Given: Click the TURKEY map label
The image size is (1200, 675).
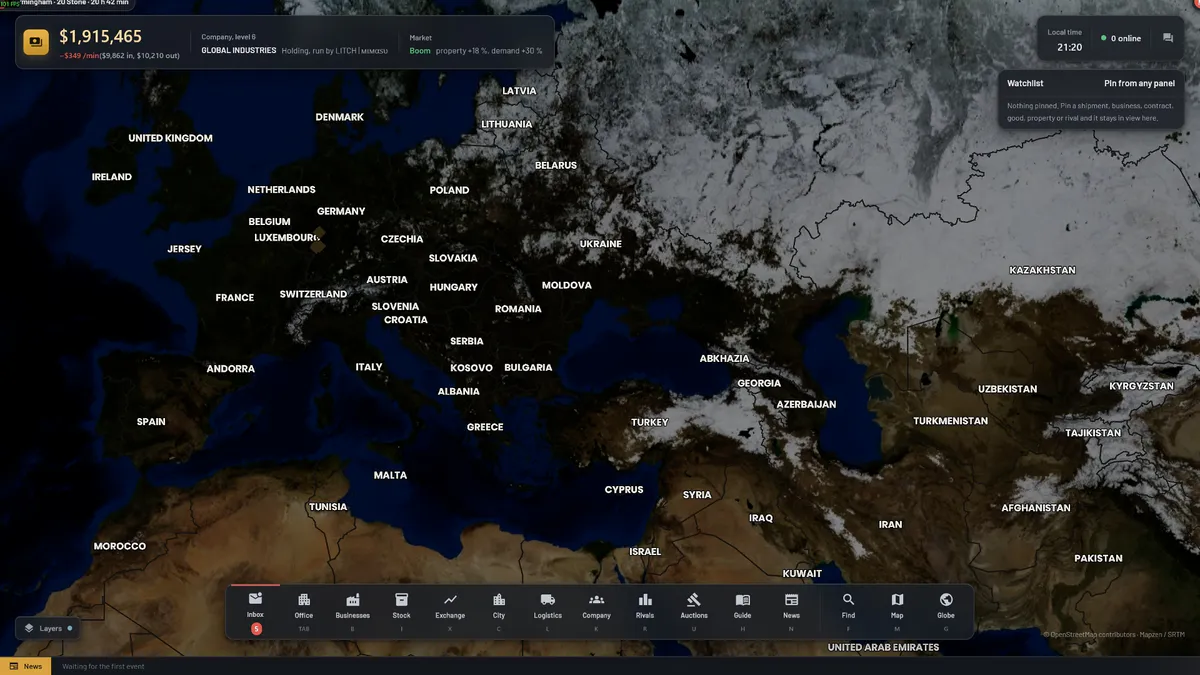Looking at the screenshot, I should pyautogui.click(x=649, y=422).
